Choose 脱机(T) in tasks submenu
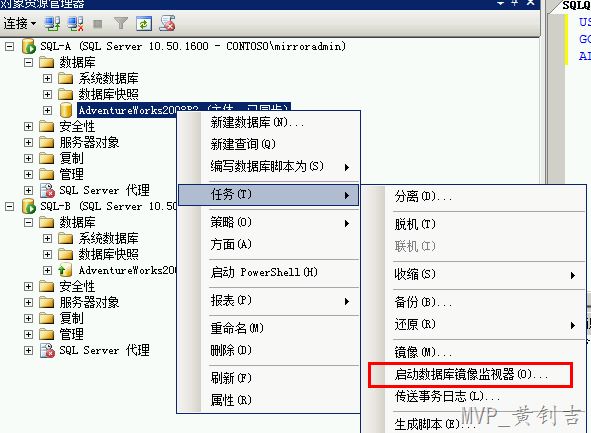Screen dimensions: 591x433 click(x=474, y=225)
